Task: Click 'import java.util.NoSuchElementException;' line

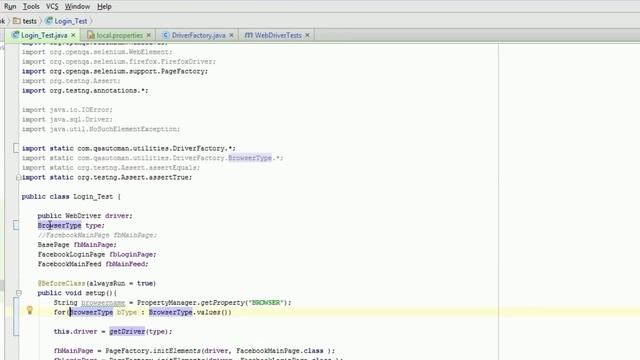Action: [x=101, y=129]
